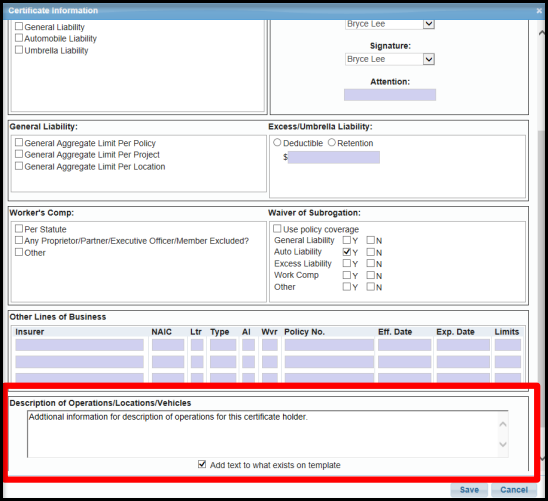Click the first row Insurer field

[x=79, y=345]
